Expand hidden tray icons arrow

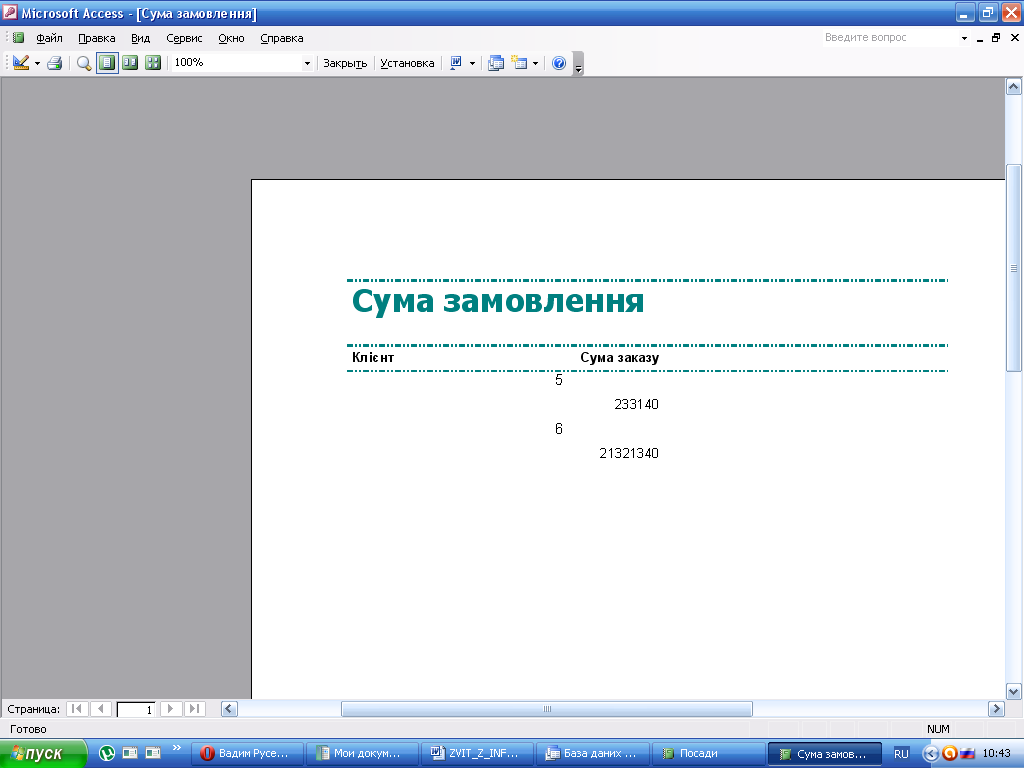tap(931, 754)
